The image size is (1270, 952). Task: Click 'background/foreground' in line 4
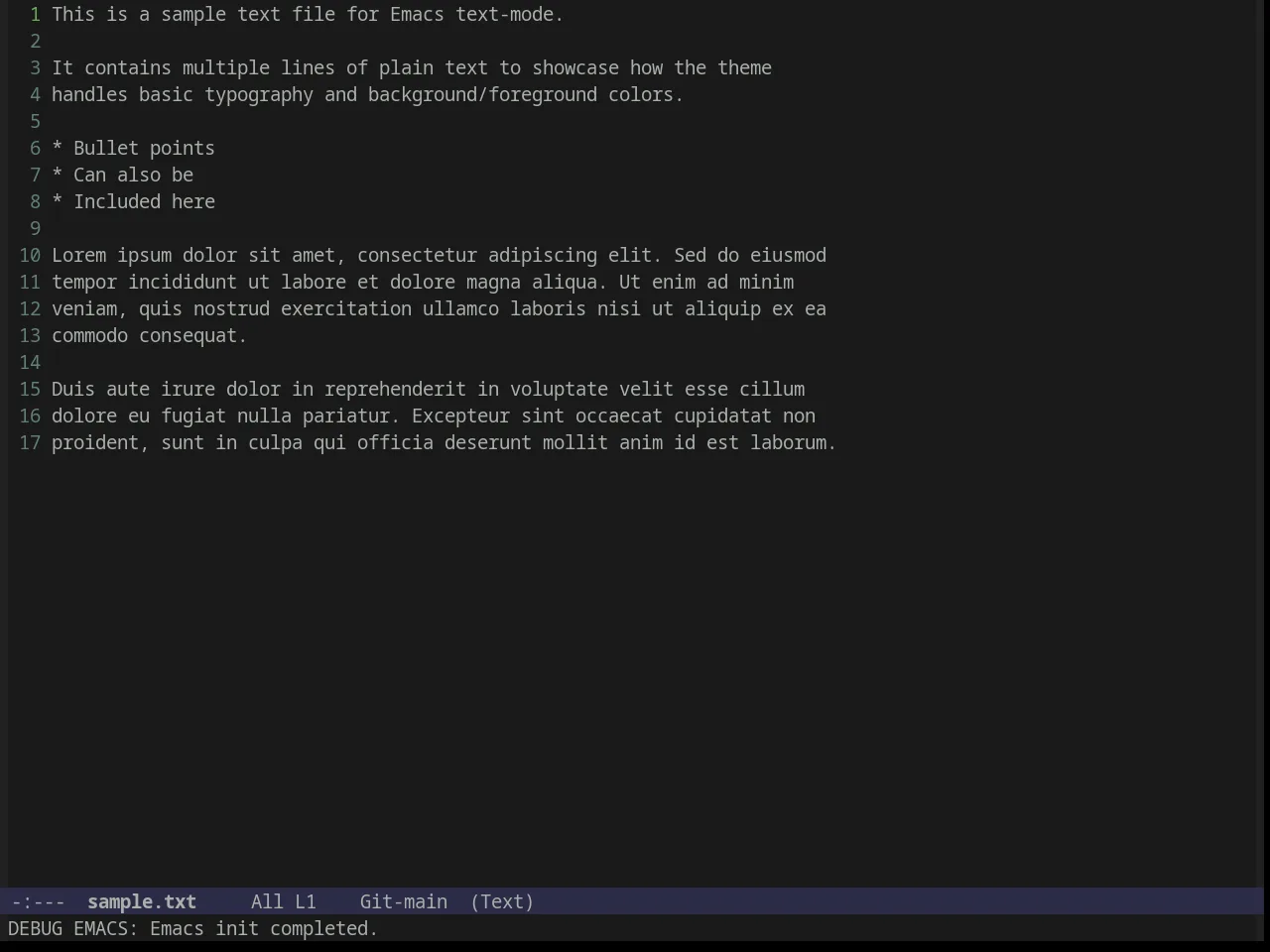tap(482, 94)
